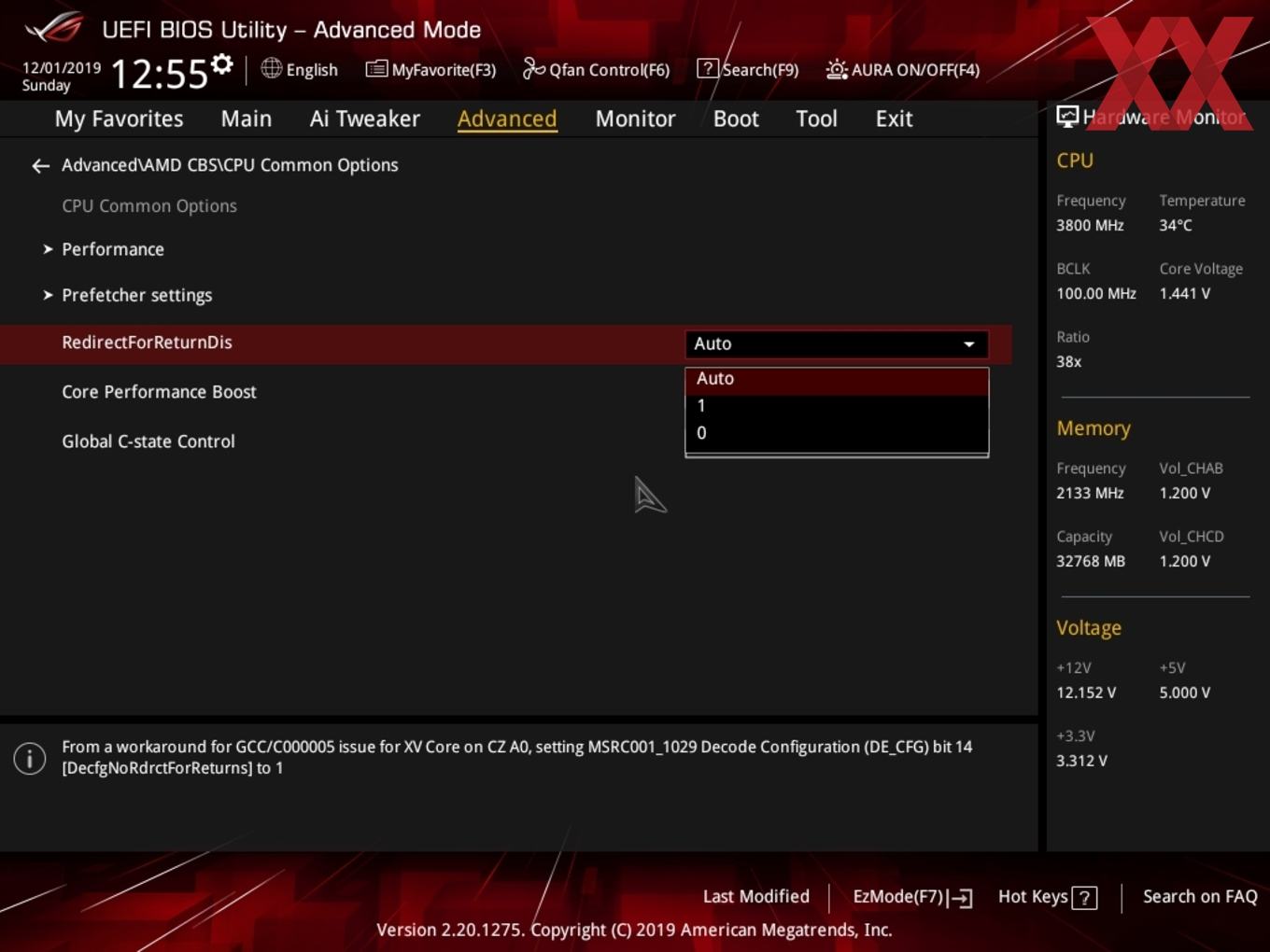Select option 0 in the dropdown list
Screen dimensions: 1270x952
coord(837,433)
